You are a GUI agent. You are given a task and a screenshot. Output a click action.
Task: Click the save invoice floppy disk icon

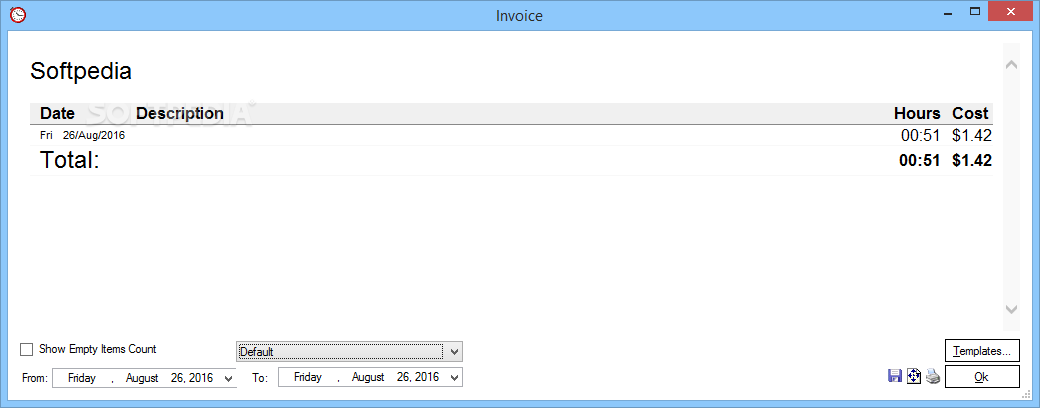[894, 376]
